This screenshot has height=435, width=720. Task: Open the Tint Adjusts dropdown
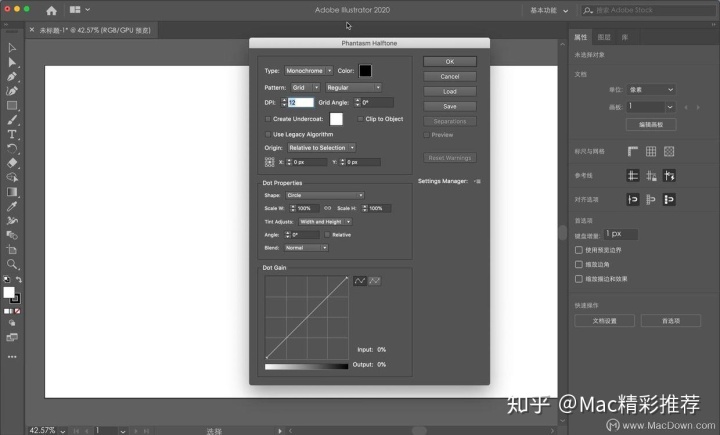tap(325, 222)
